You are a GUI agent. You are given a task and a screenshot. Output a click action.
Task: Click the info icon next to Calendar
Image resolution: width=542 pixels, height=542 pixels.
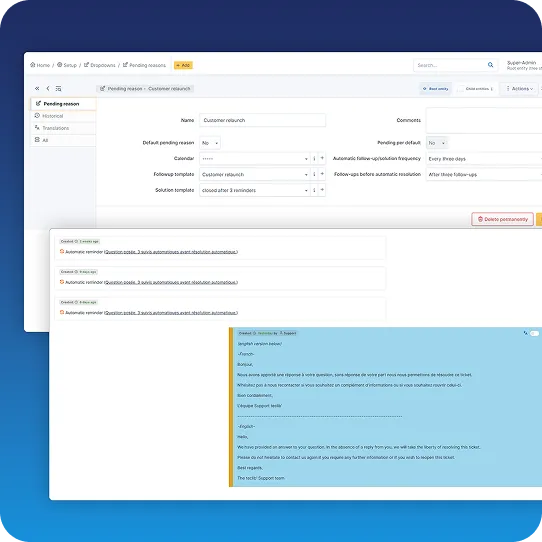[x=314, y=159]
